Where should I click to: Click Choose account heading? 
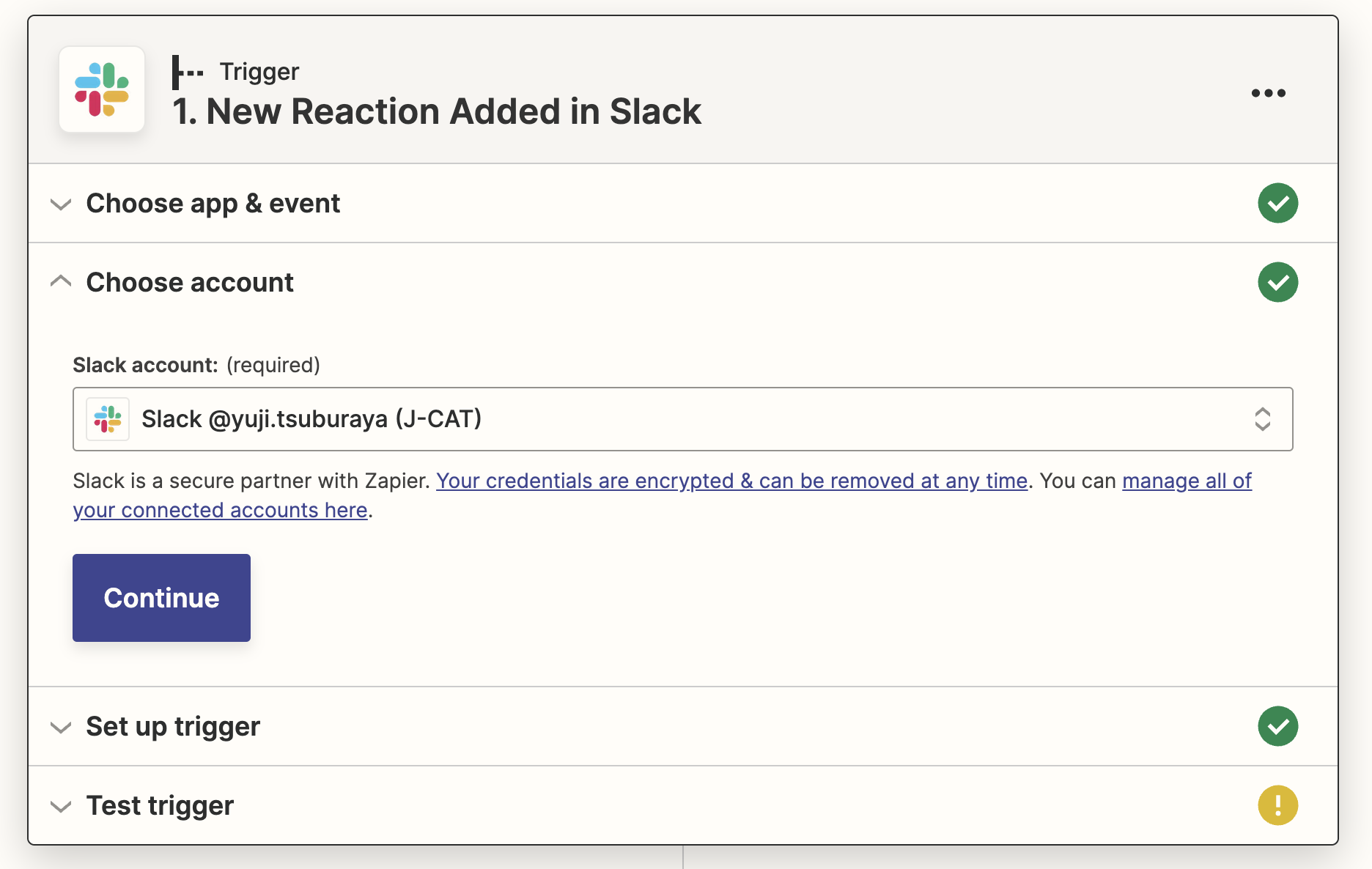190,283
